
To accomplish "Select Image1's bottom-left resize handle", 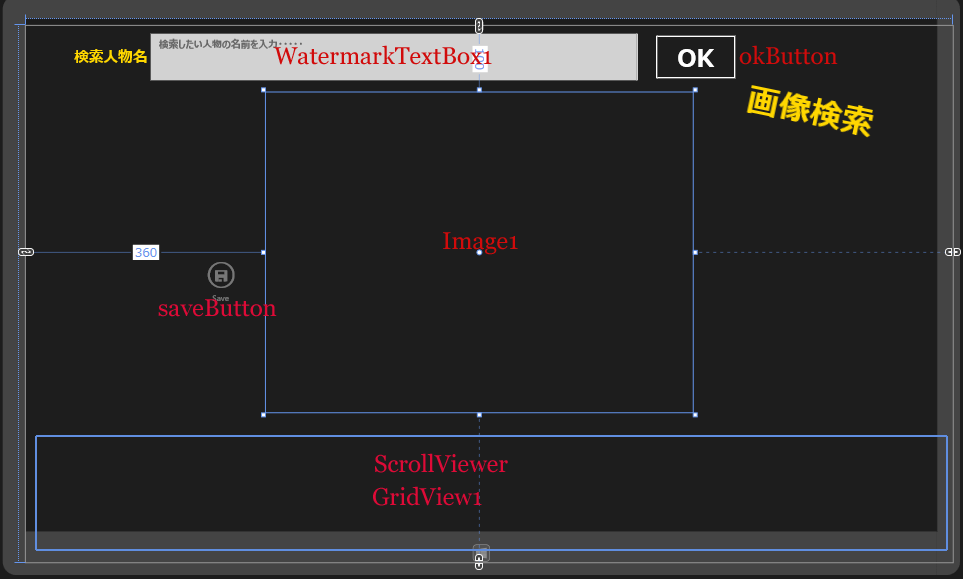I will (264, 414).
